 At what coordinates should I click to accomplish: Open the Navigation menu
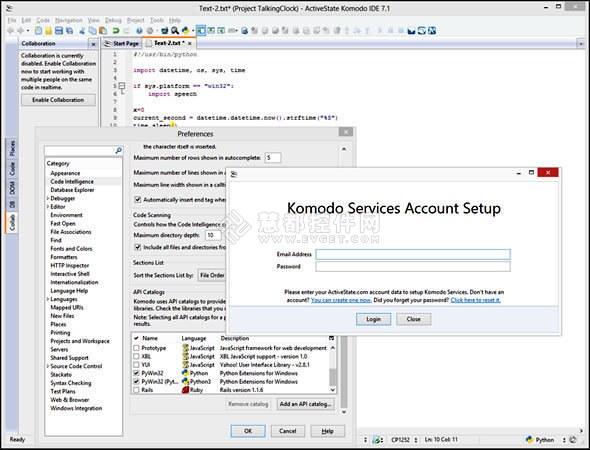pyautogui.click(x=68, y=20)
